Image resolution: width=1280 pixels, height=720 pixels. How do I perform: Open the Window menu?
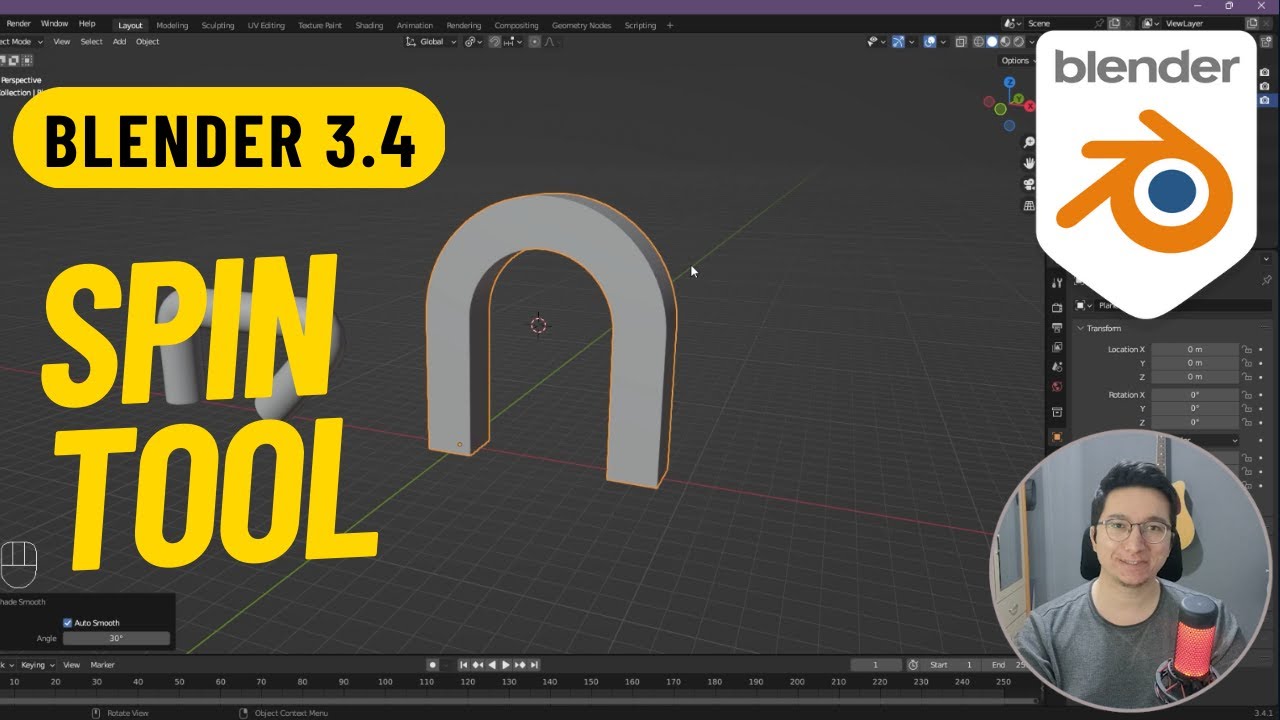(54, 24)
